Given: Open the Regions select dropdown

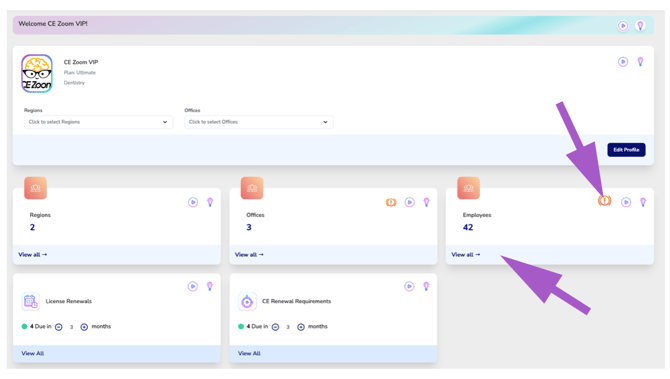Looking at the screenshot, I should 98,122.
